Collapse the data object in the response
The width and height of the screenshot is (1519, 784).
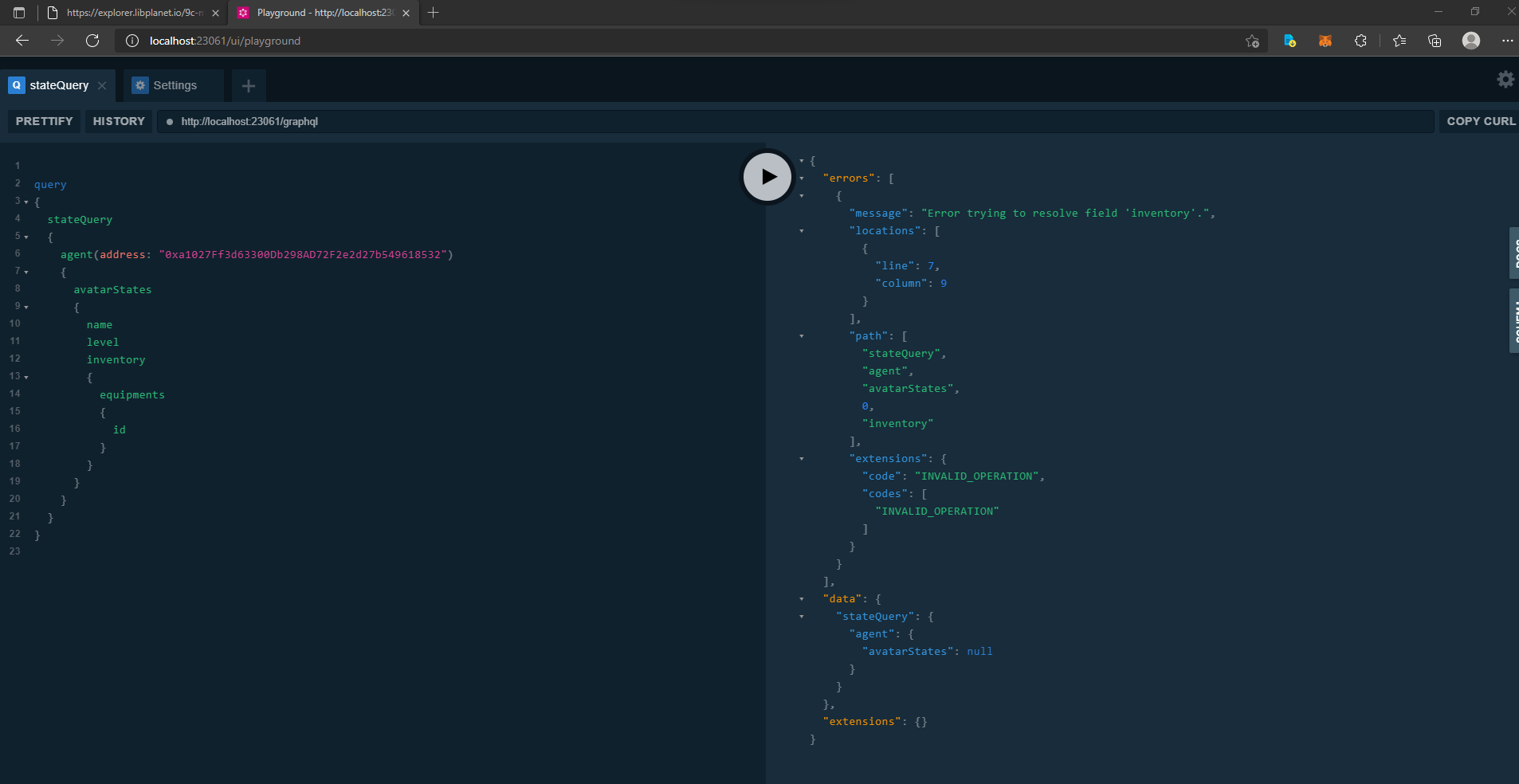pos(802,598)
